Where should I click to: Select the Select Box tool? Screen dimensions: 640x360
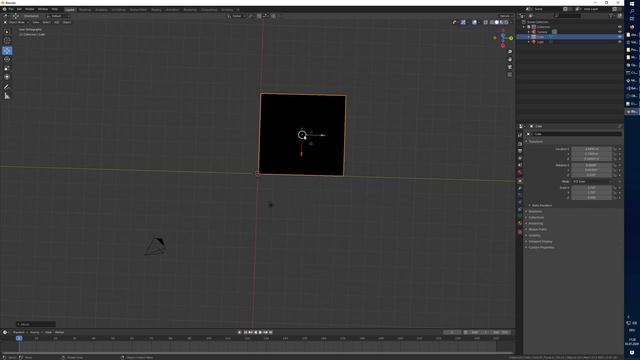[x=7, y=32]
